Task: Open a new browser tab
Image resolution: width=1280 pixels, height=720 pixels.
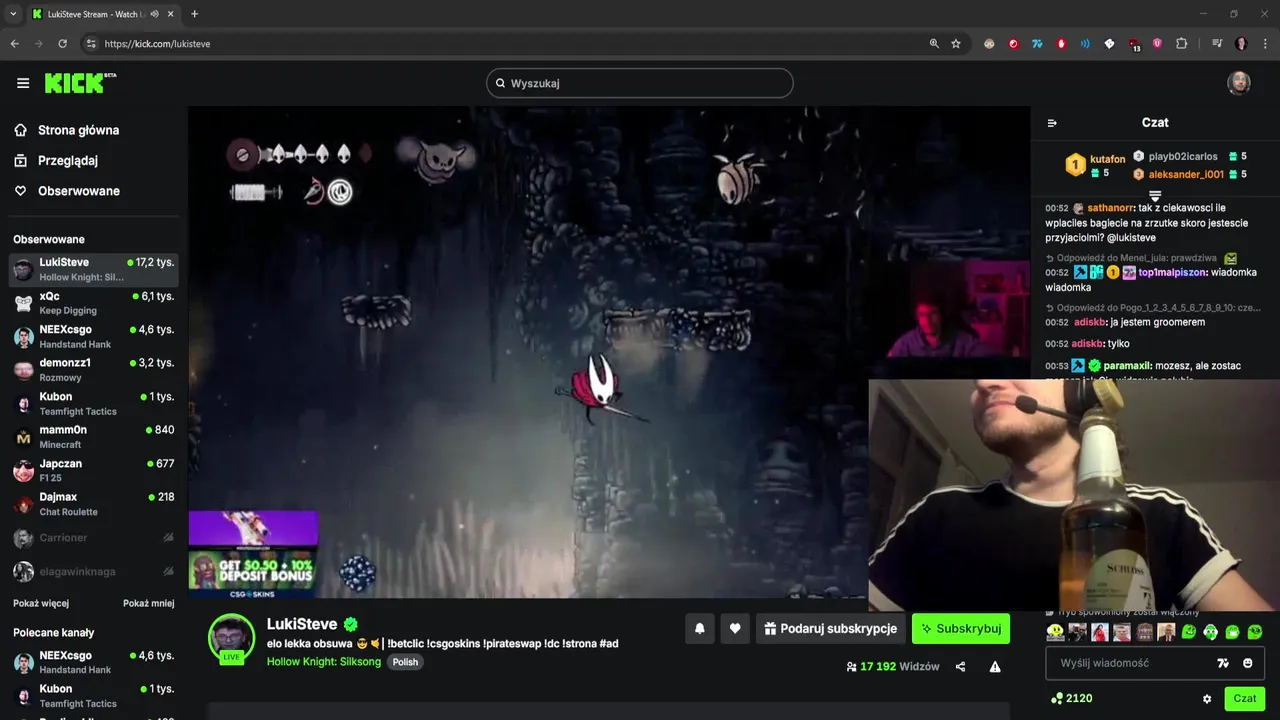Action: click(194, 14)
